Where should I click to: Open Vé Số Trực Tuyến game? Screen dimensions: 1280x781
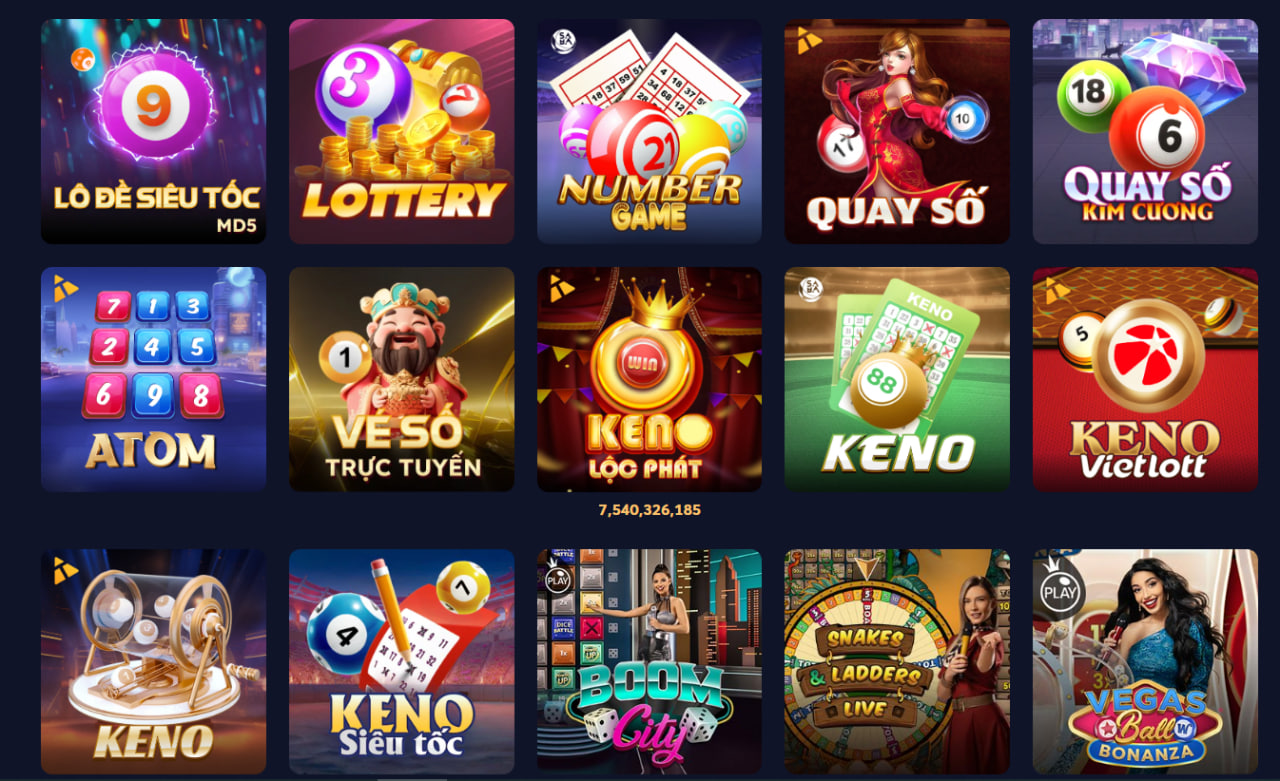point(401,379)
